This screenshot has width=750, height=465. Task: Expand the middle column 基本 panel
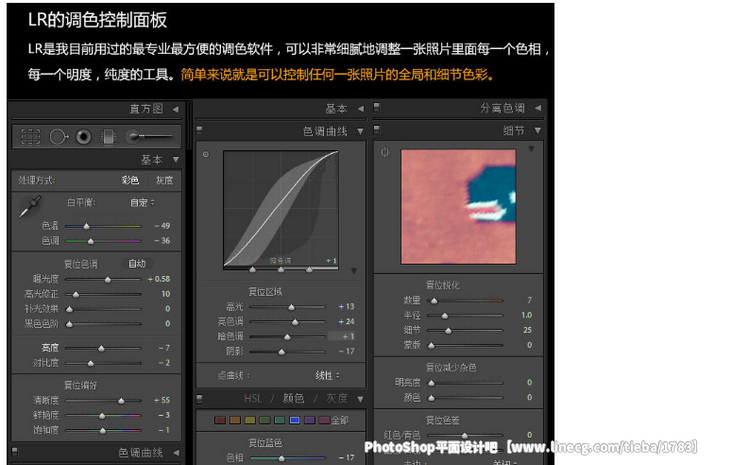pyautogui.click(x=361, y=109)
